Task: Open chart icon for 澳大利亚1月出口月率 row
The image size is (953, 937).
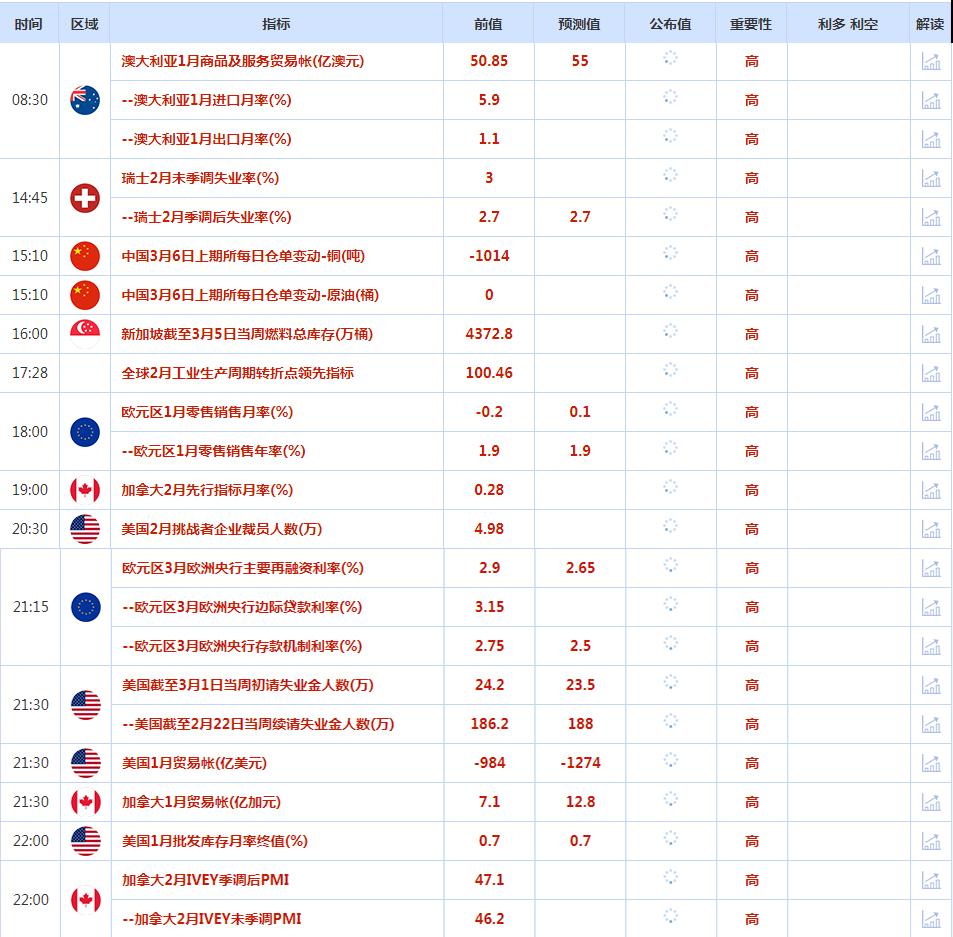Action: coord(931,139)
